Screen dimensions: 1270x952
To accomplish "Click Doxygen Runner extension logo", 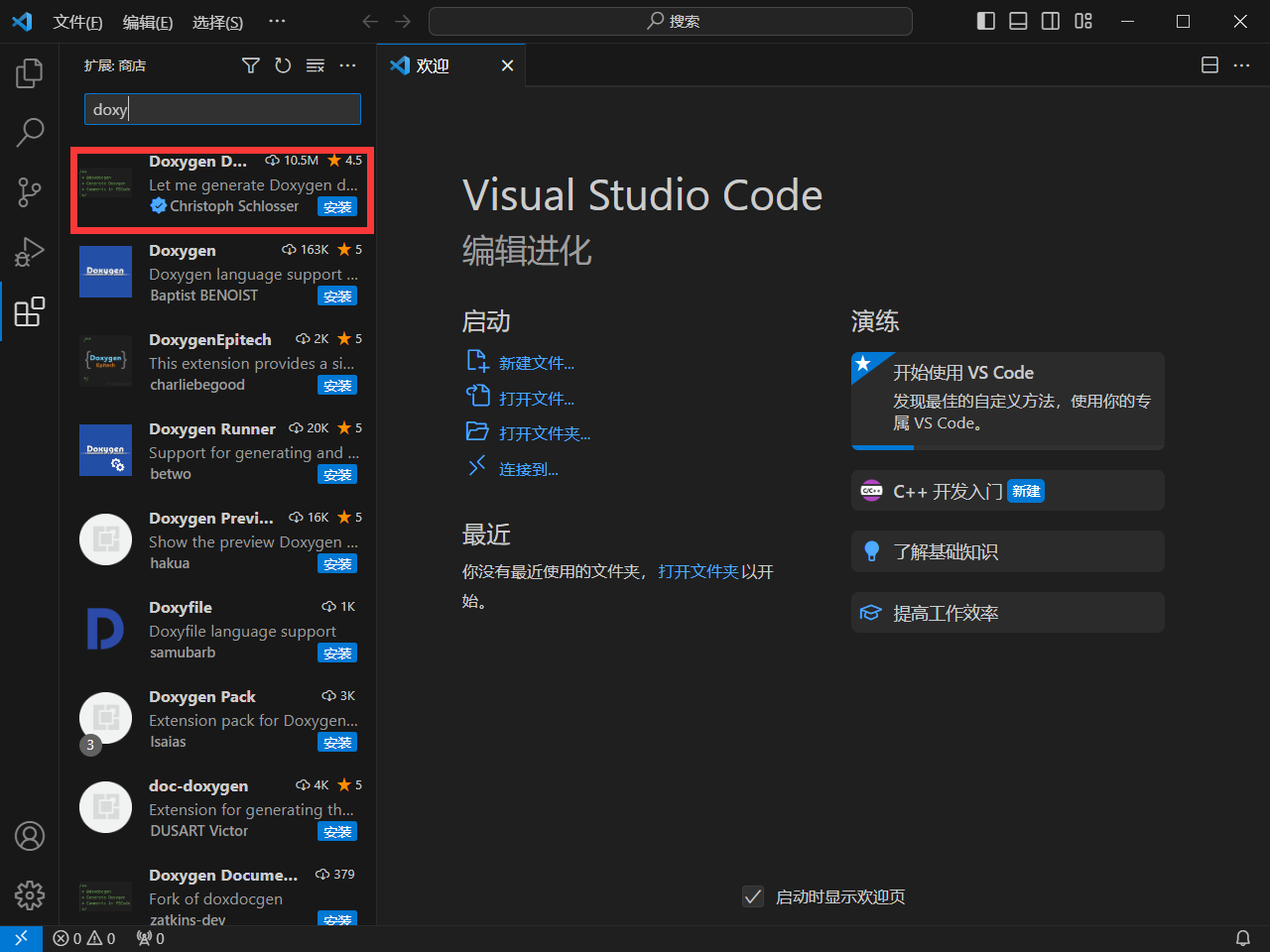I will click(x=105, y=450).
